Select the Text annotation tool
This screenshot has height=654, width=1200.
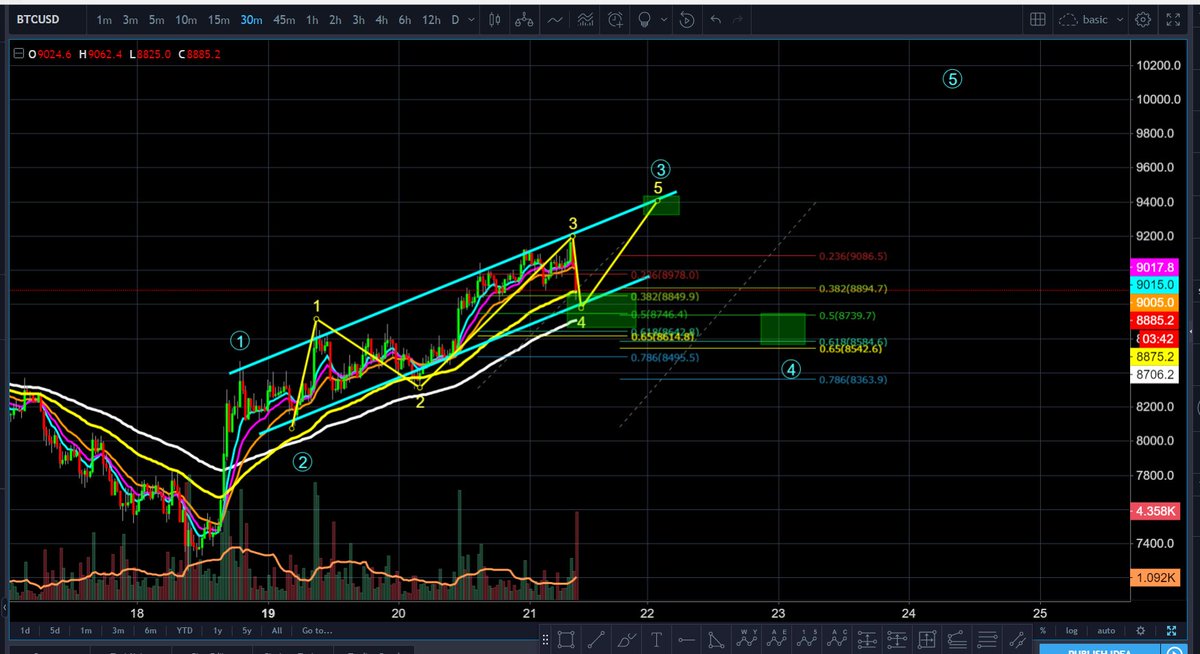pyautogui.click(x=656, y=638)
